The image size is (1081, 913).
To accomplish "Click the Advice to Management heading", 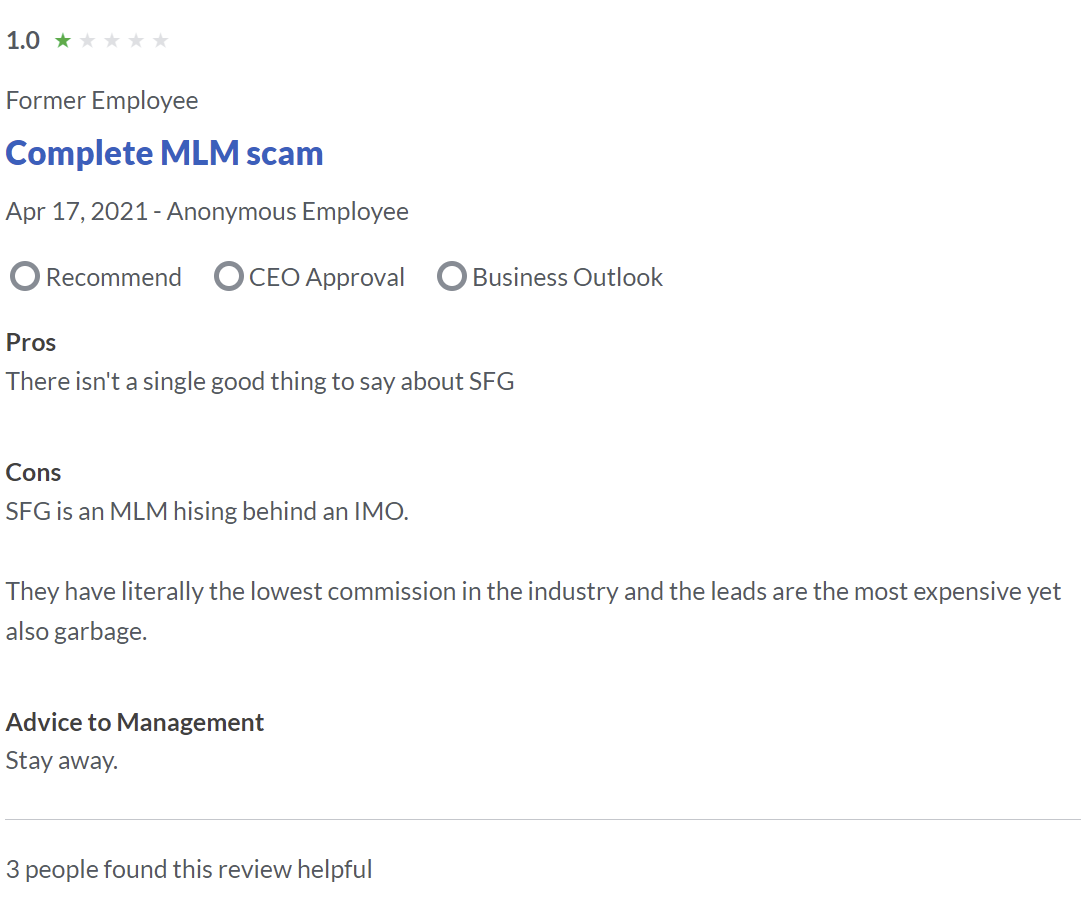I will click(x=135, y=722).
